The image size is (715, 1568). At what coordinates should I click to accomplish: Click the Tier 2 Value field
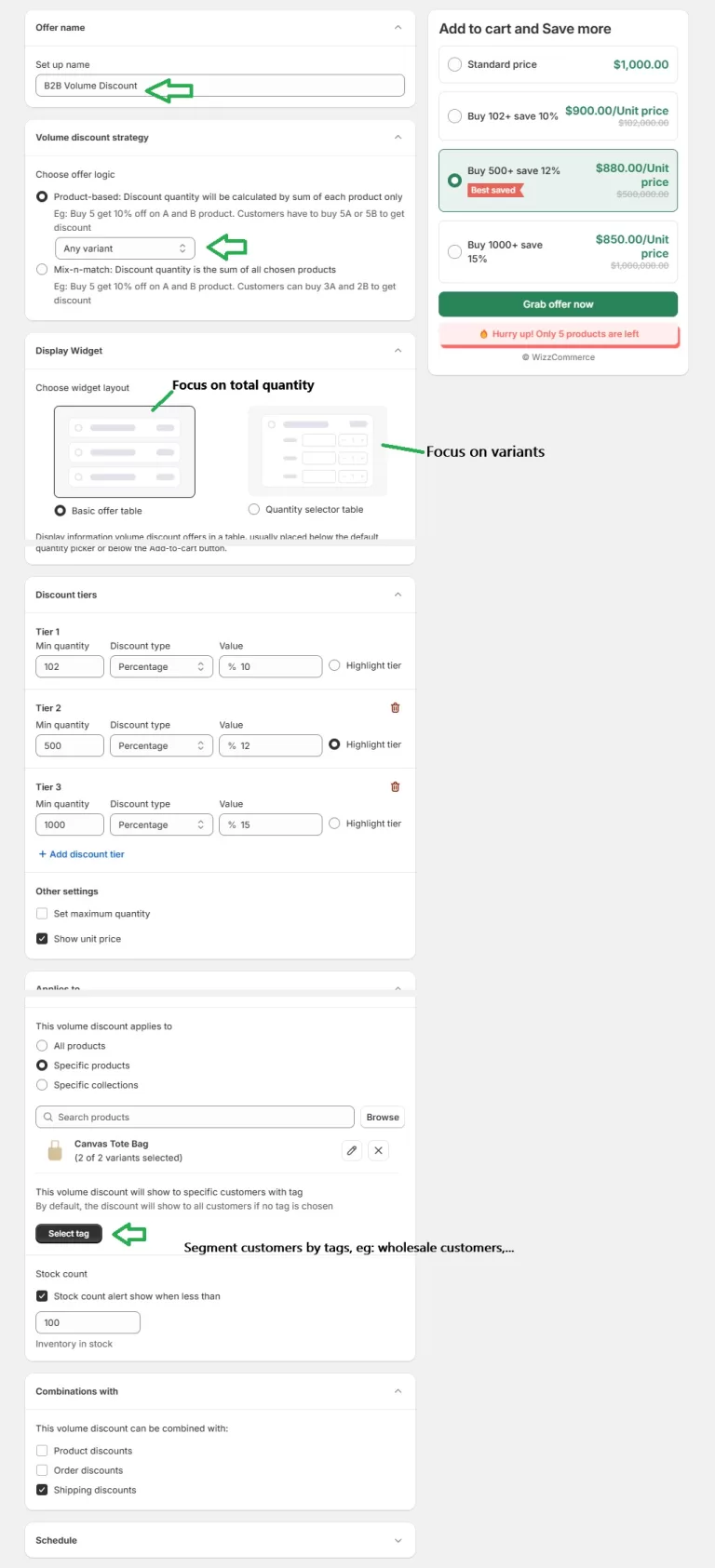click(x=271, y=746)
